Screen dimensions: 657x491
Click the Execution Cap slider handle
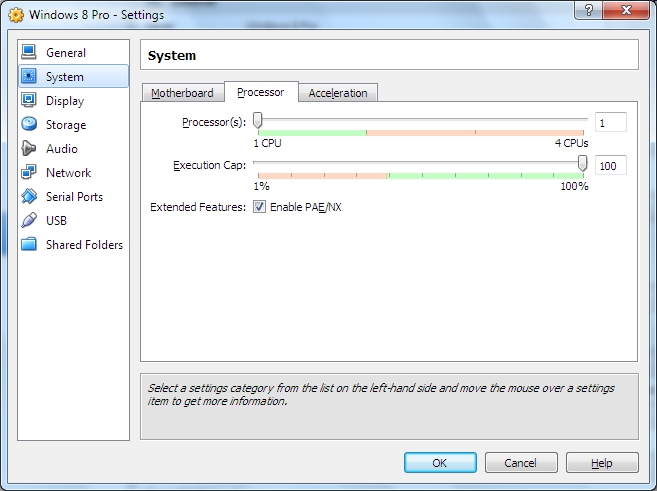(582, 163)
